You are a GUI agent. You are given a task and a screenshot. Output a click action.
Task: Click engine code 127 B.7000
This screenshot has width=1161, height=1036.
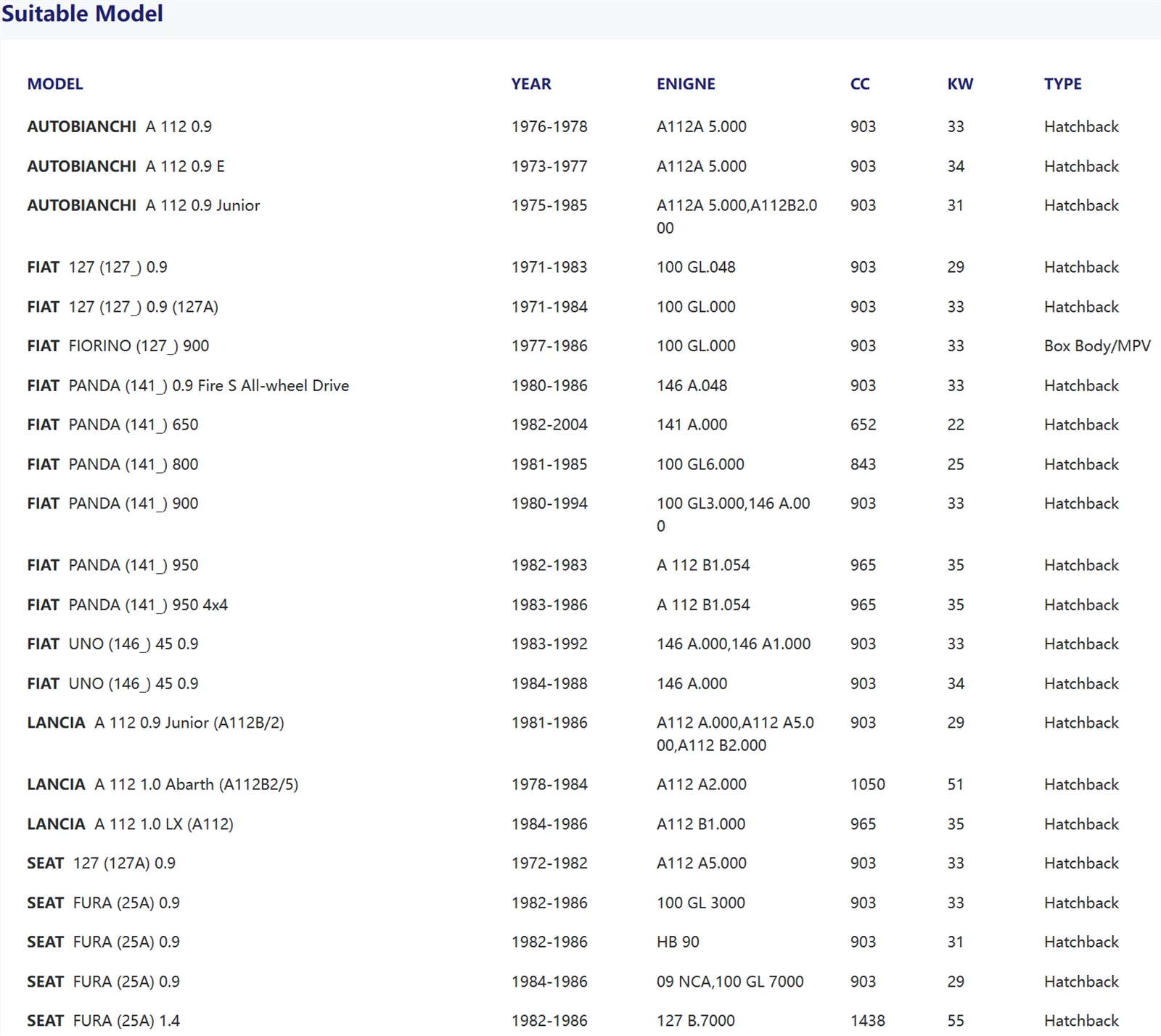(696, 1021)
